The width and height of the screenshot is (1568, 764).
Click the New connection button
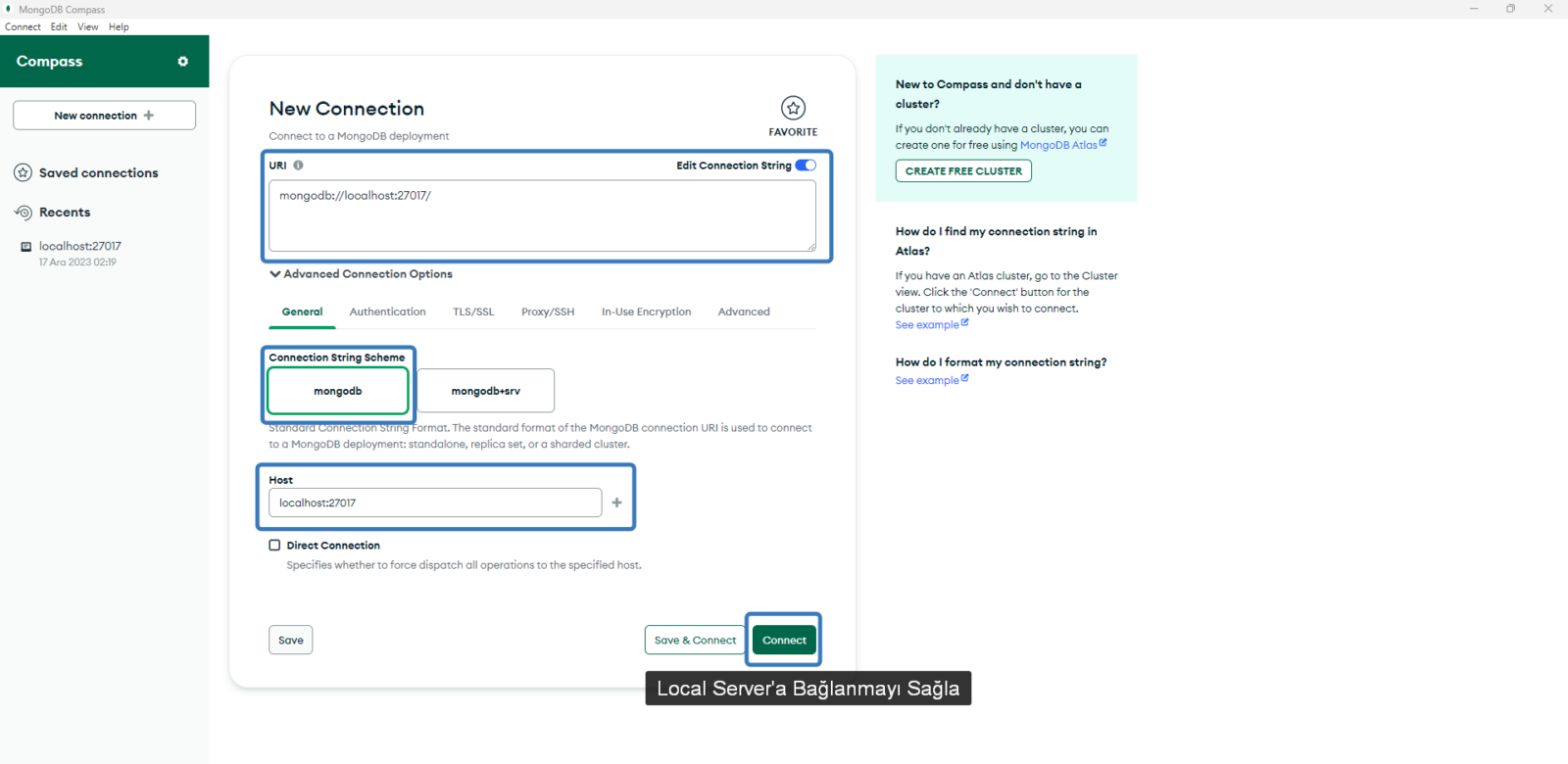104,116
